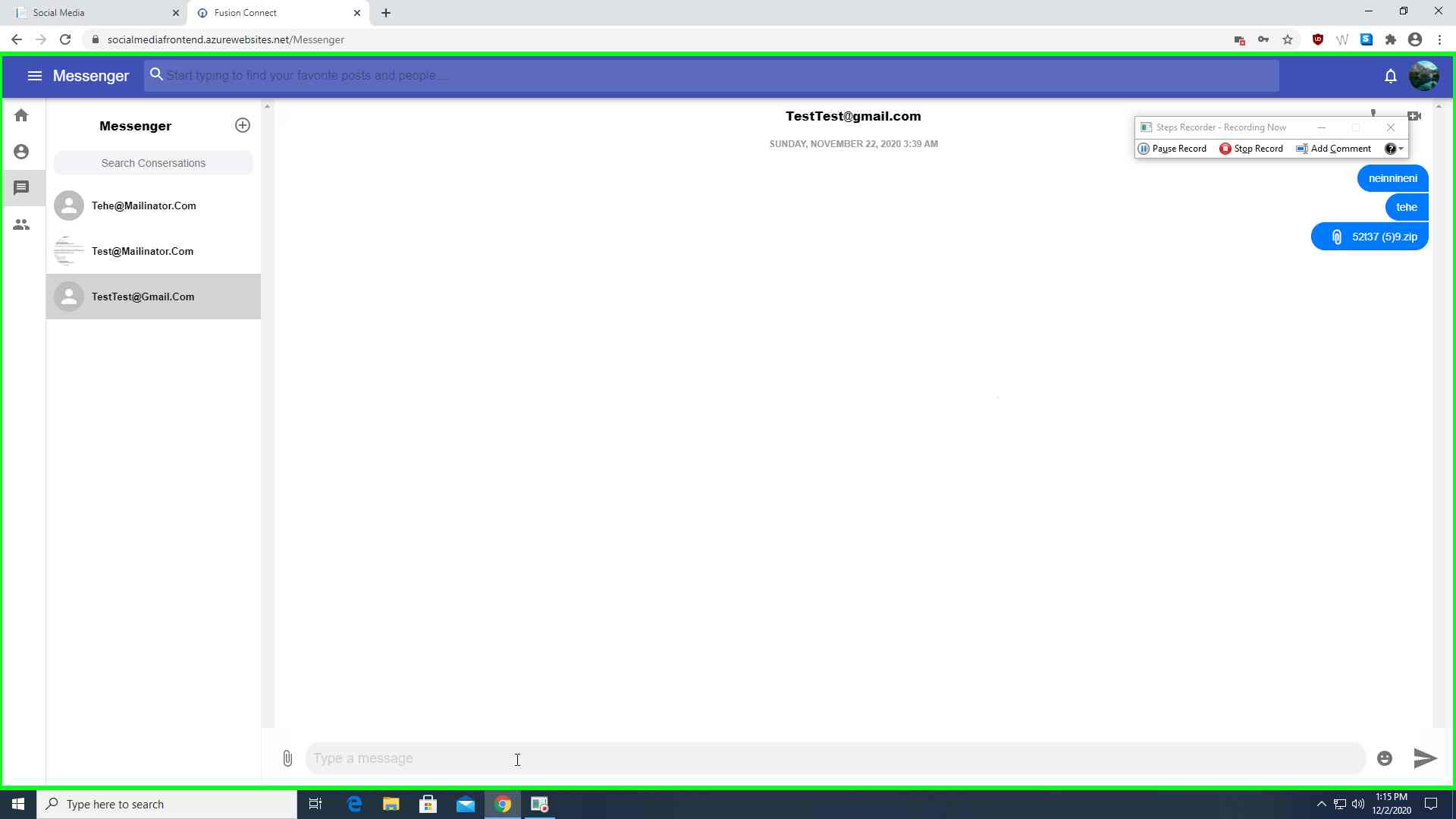1456x819 pixels.
Task: Open the password key icon
Action: coord(1263,39)
